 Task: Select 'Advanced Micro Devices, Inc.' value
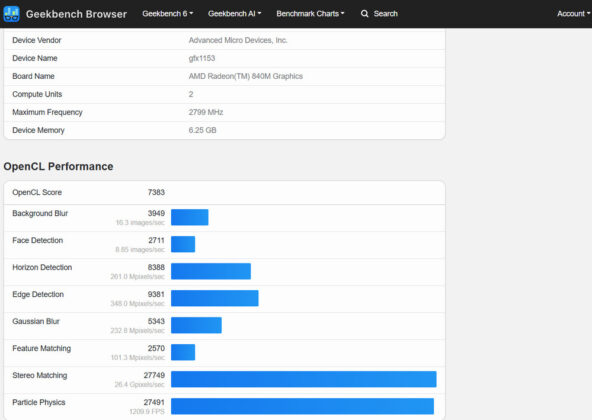[x=238, y=40]
